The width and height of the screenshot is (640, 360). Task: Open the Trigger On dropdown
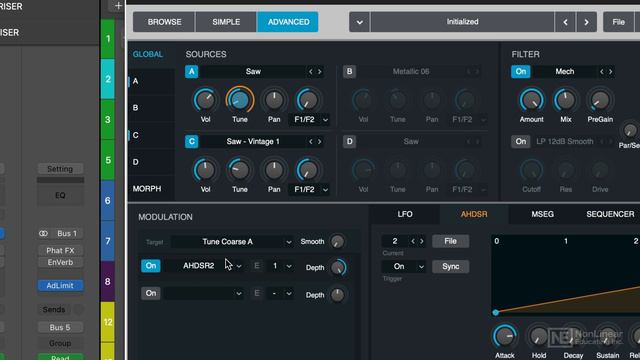(404, 267)
